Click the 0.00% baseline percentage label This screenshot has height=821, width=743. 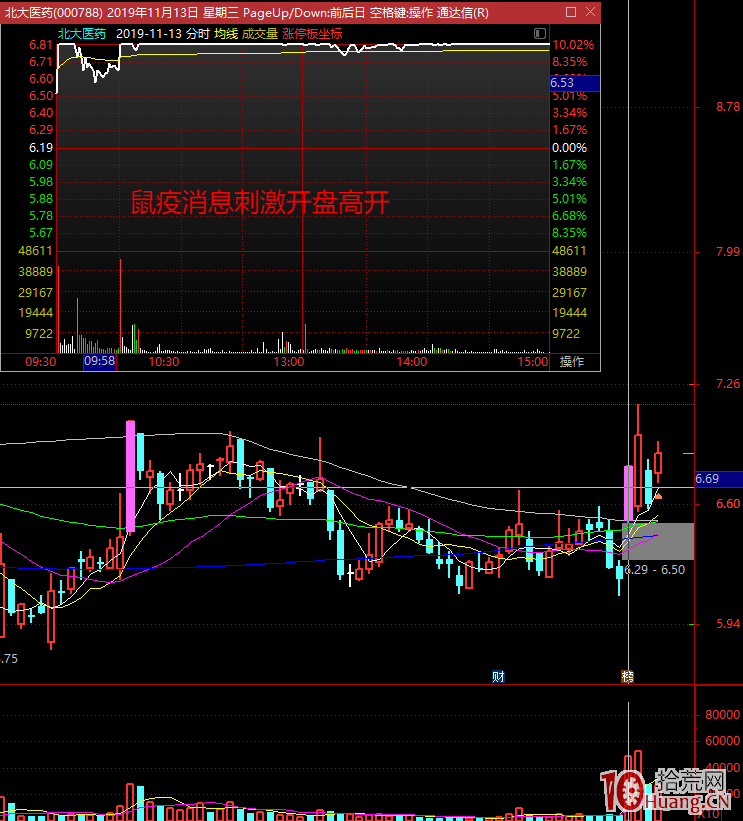(569, 148)
